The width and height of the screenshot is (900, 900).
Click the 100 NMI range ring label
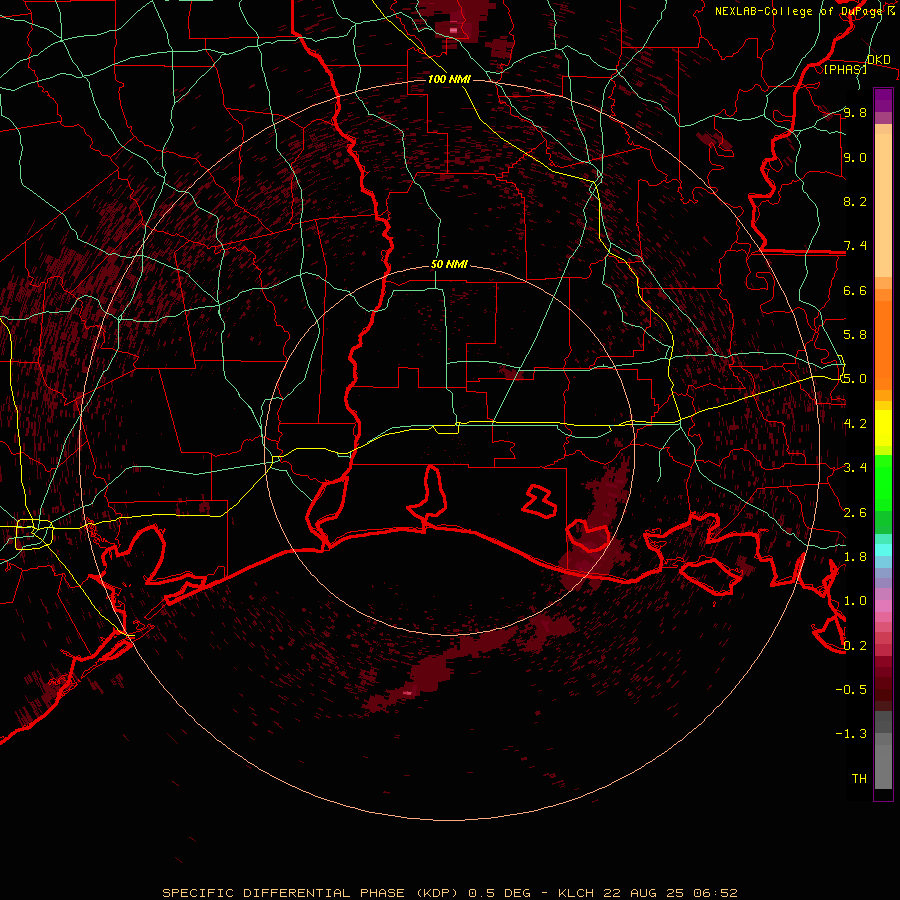point(449,79)
